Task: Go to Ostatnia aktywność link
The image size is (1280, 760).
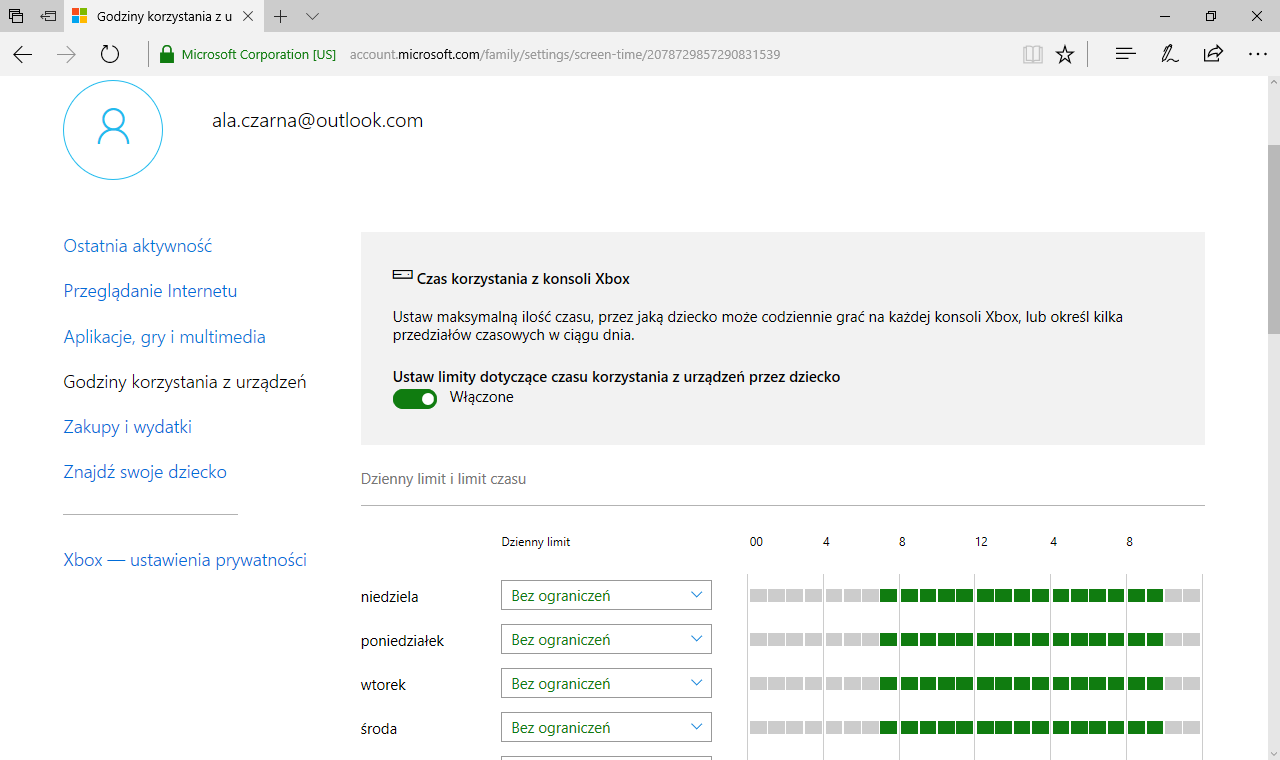Action: click(x=137, y=246)
